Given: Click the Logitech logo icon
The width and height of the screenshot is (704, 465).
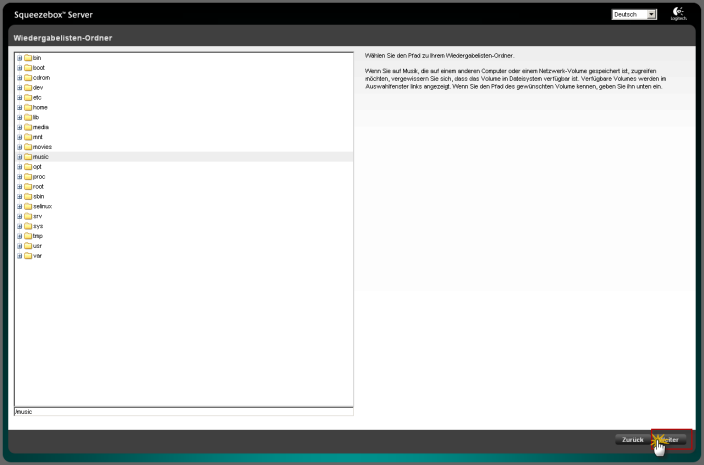Looking at the screenshot, I should (678, 14).
